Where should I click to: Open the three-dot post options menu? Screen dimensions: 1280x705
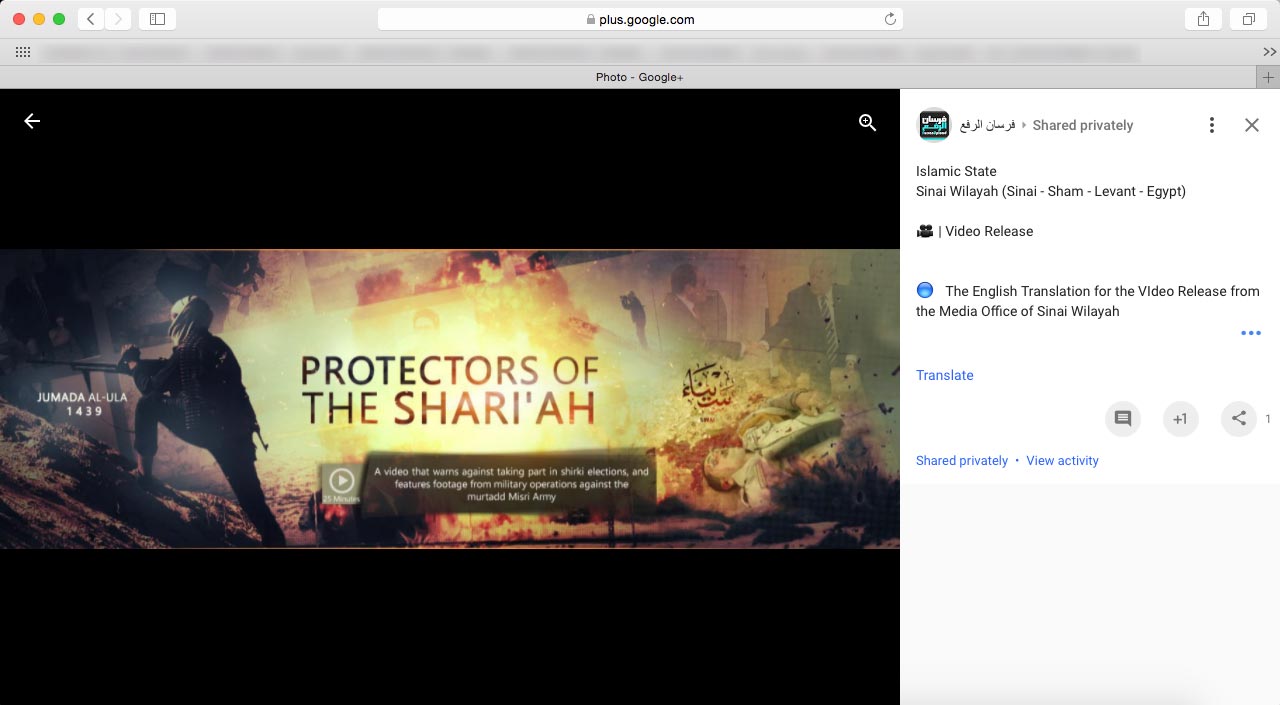pos(1211,125)
